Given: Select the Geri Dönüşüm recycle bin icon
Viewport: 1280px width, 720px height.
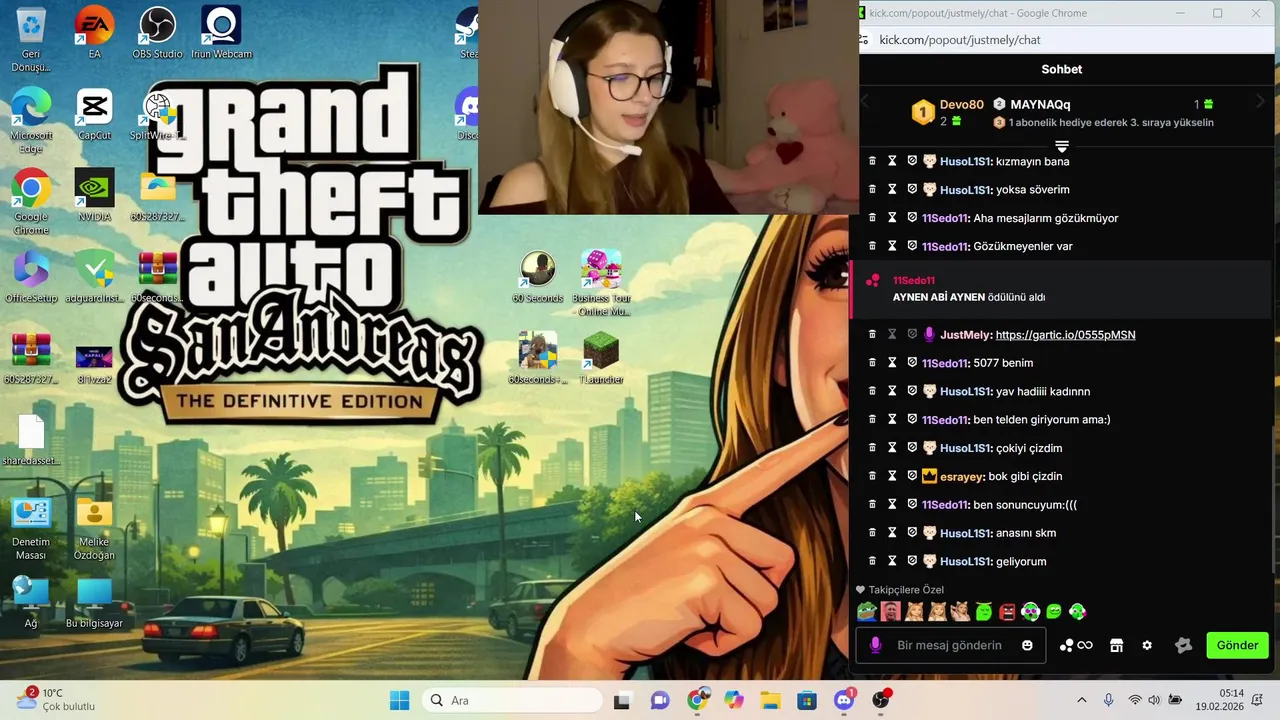Looking at the screenshot, I should click(x=31, y=40).
